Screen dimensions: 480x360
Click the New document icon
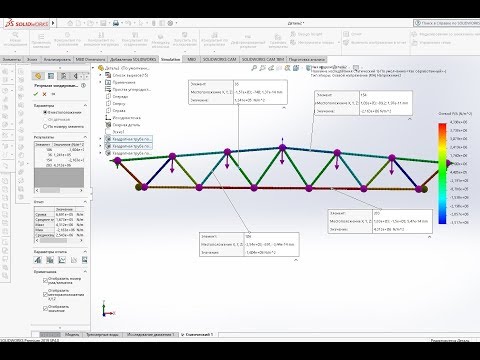tap(78, 23)
